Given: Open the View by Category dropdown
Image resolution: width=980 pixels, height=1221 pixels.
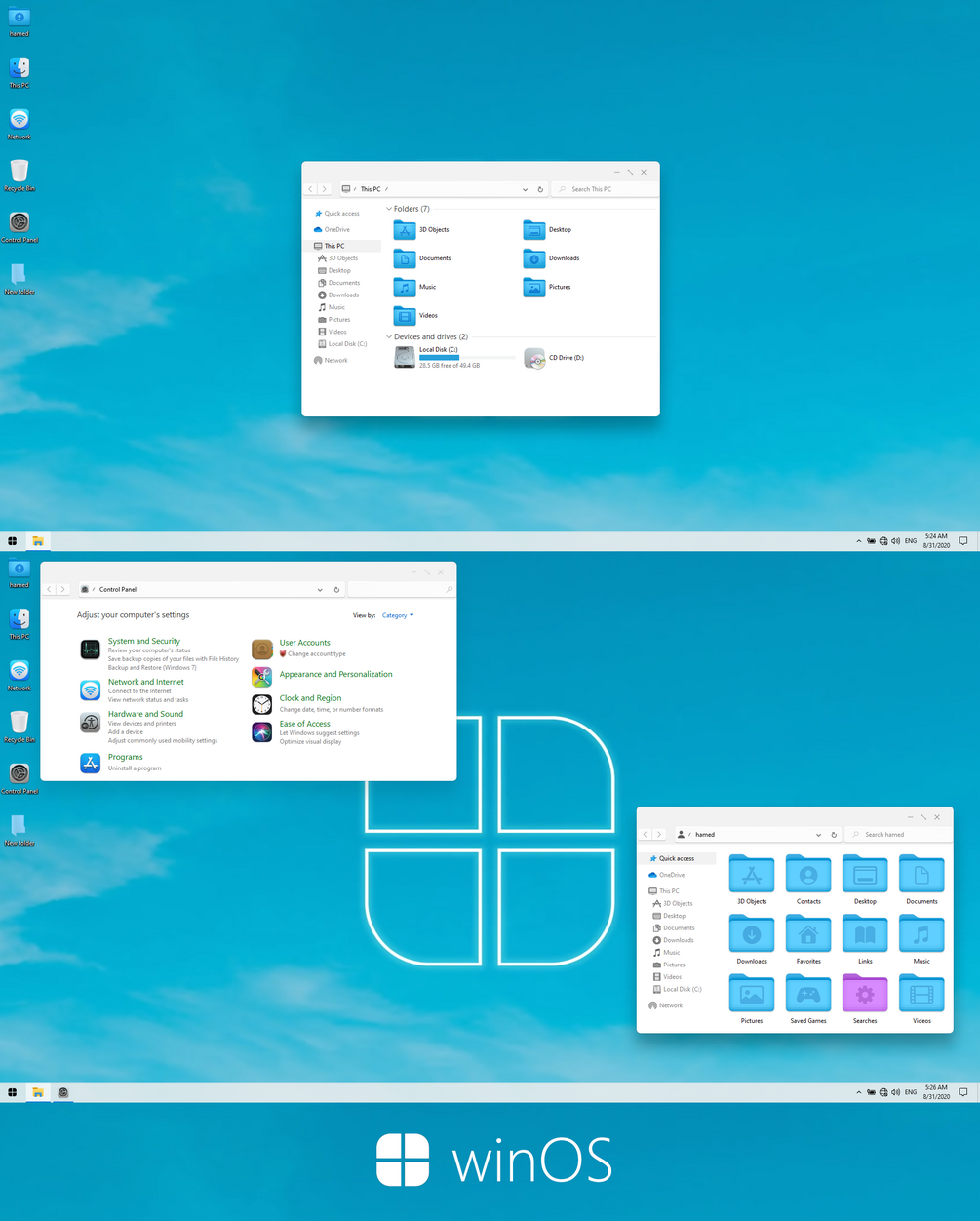Looking at the screenshot, I should point(398,615).
